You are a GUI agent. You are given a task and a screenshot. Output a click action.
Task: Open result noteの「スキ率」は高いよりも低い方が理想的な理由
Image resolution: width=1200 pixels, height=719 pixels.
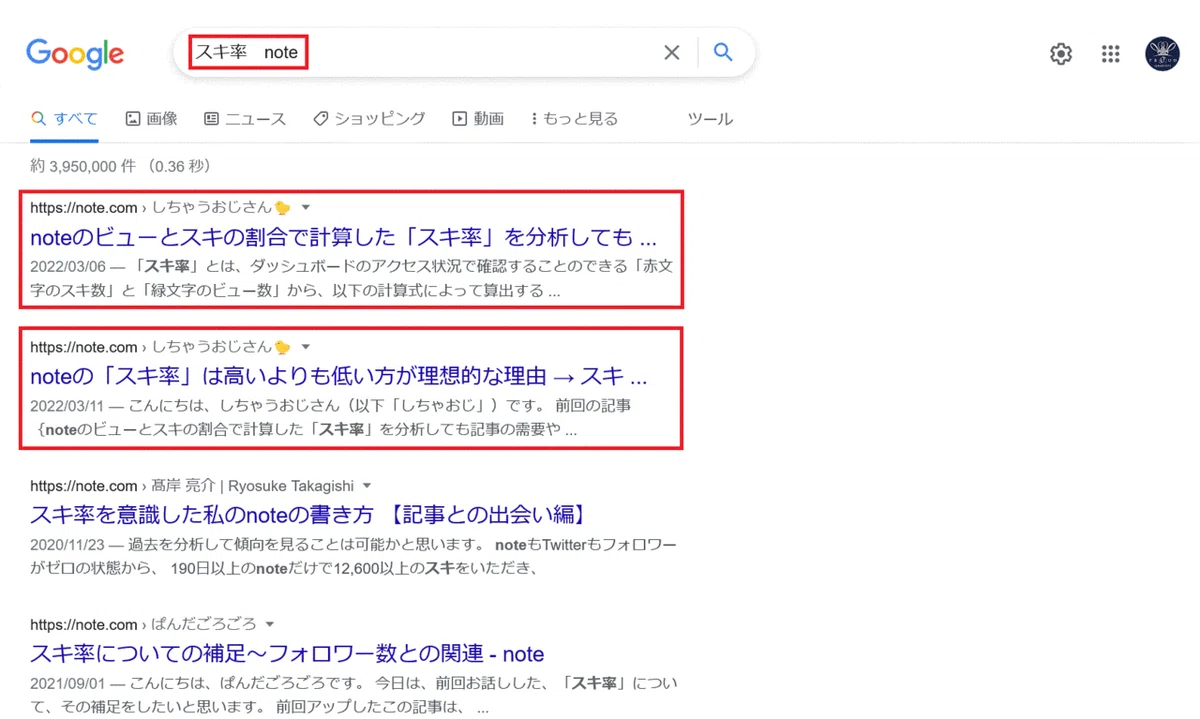tap(339, 377)
